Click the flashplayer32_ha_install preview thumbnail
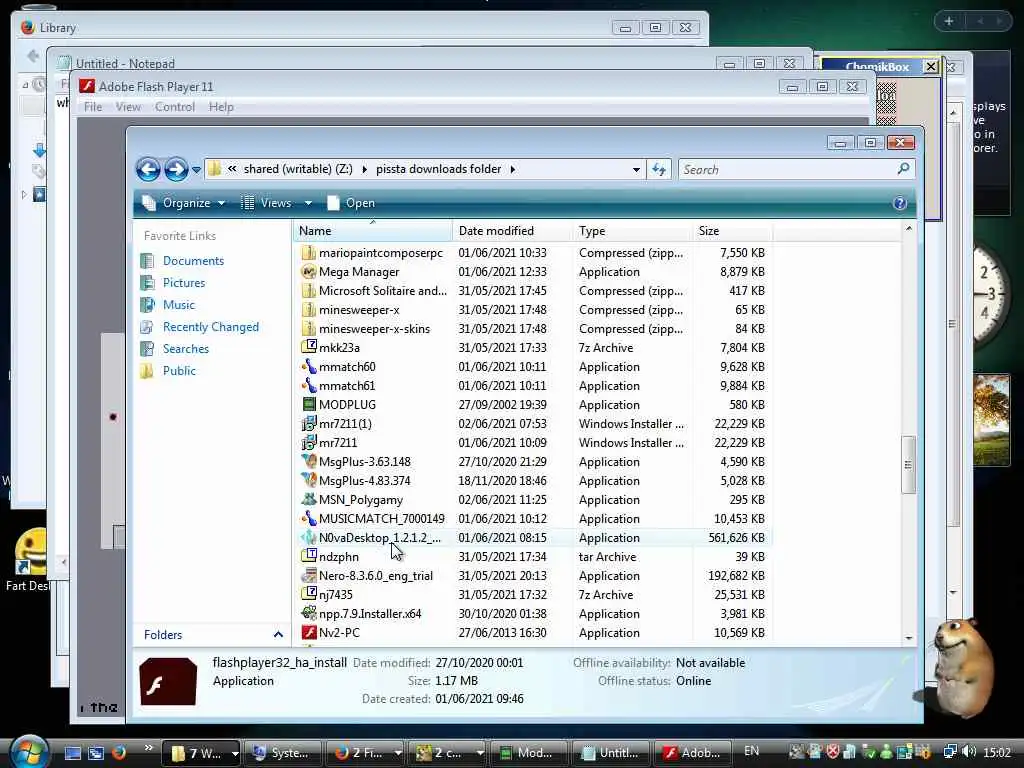The image size is (1024, 768). pyautogui.click(x=168, y=681)
